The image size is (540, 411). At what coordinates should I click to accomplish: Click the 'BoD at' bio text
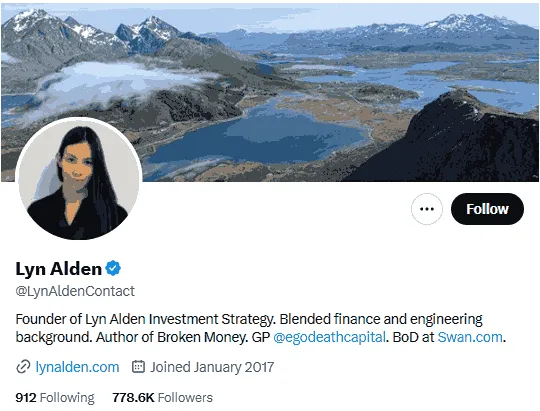click(413, 337)
